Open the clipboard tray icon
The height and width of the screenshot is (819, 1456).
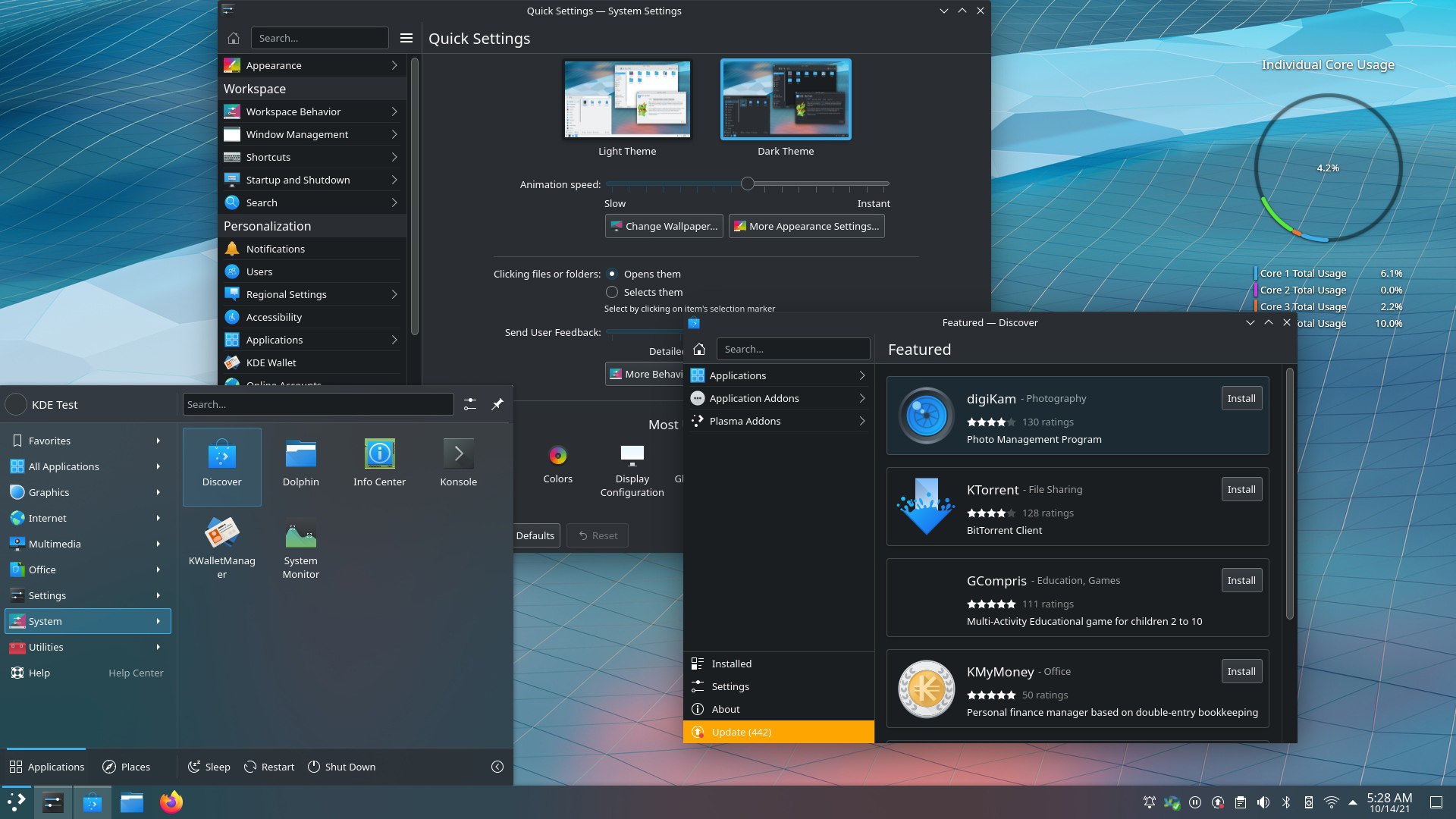tap(1241, 802)
